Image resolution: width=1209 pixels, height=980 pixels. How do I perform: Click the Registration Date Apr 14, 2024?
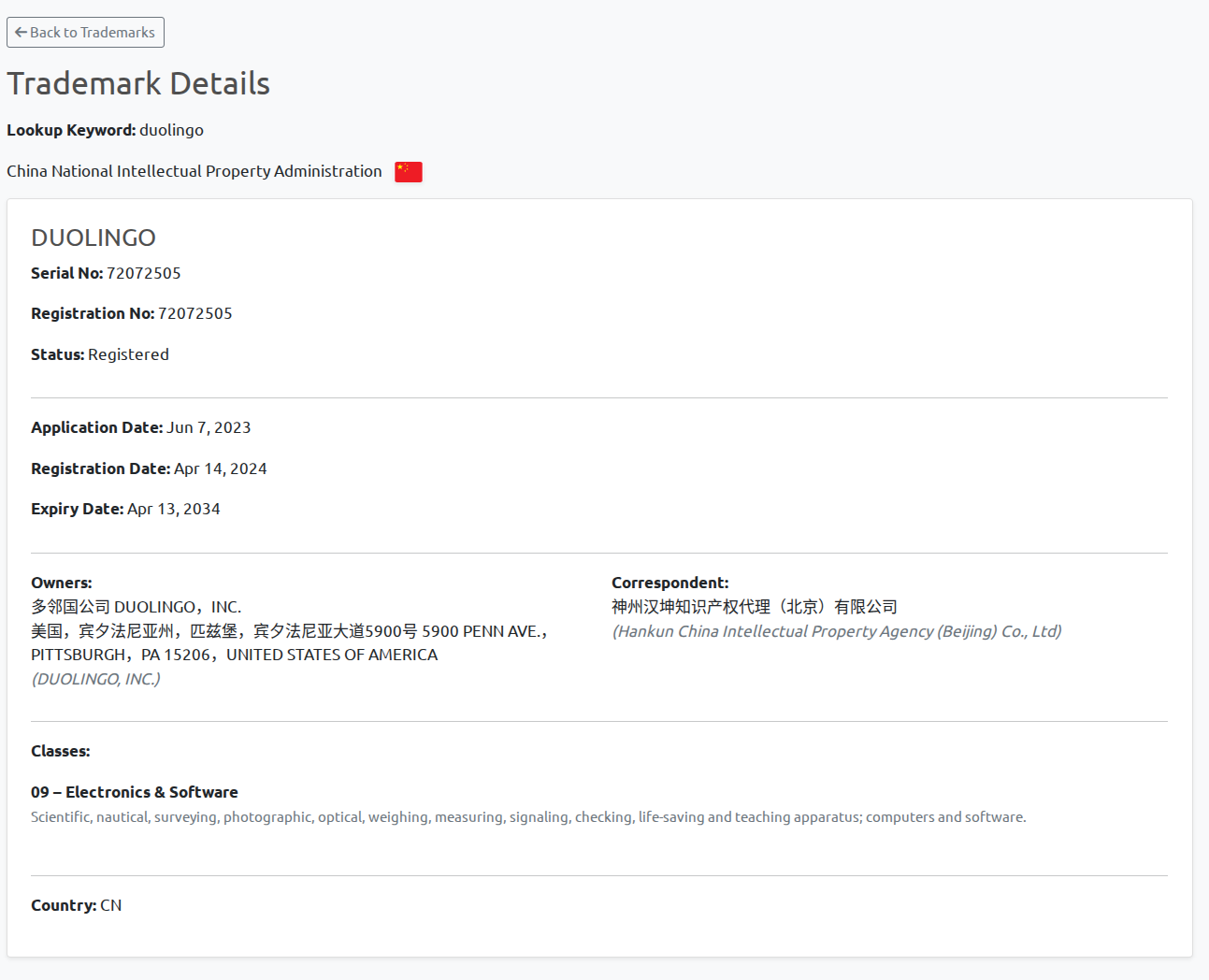tap(221, 468)
